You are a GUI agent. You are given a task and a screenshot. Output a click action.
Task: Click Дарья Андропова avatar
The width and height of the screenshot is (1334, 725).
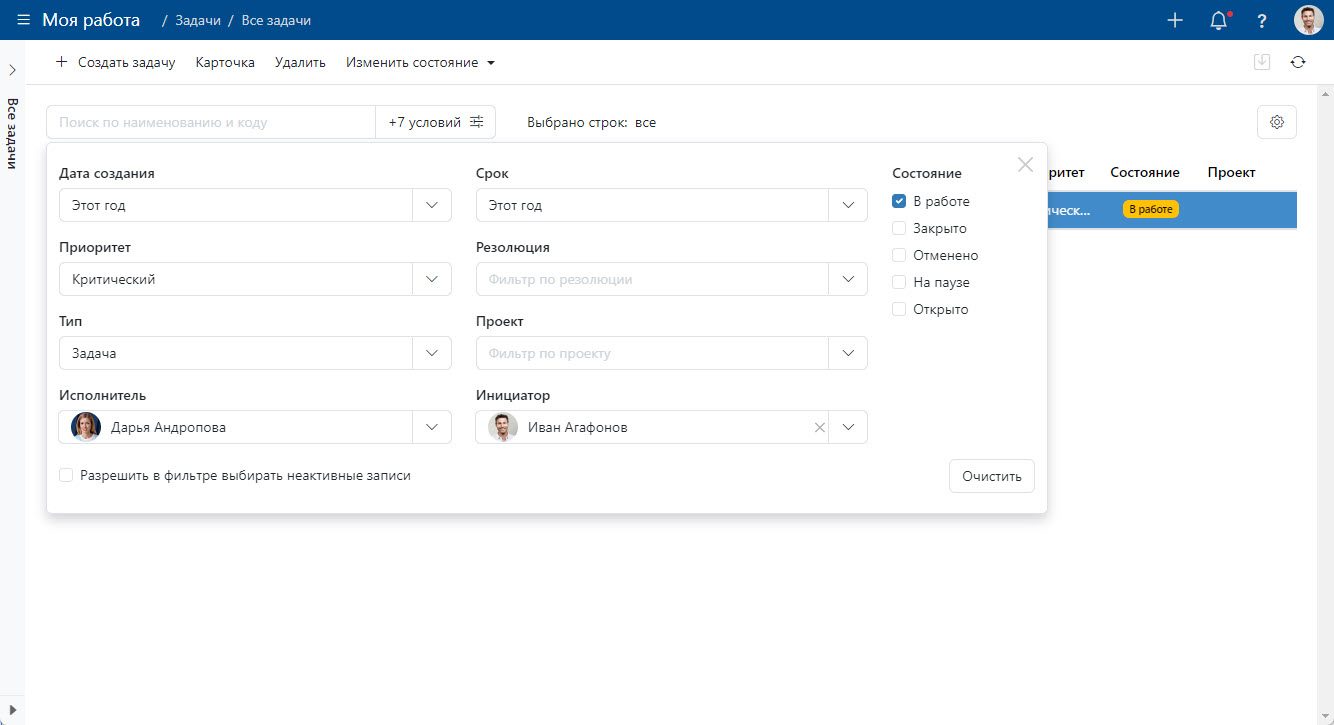(x=86, y=427)
